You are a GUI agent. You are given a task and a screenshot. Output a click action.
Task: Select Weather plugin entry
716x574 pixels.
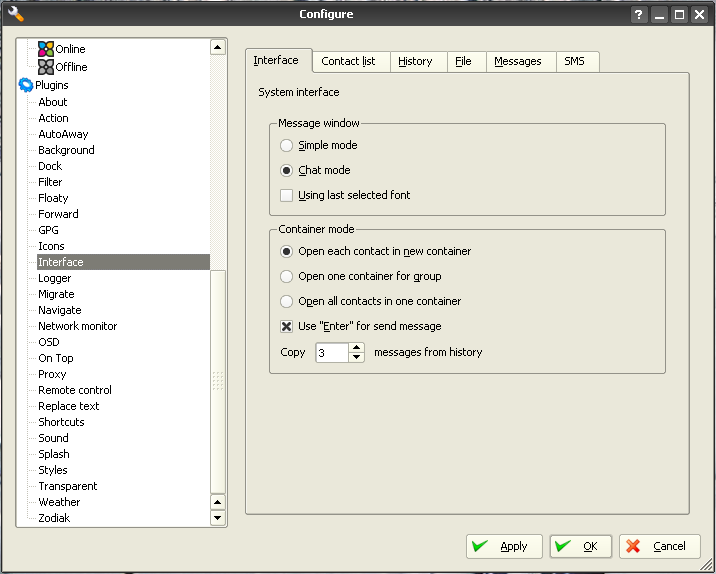pos(59,502)
